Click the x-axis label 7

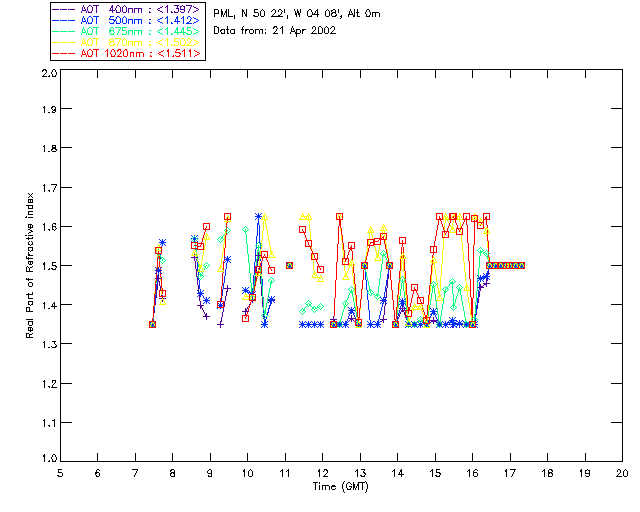click(135, 473)
